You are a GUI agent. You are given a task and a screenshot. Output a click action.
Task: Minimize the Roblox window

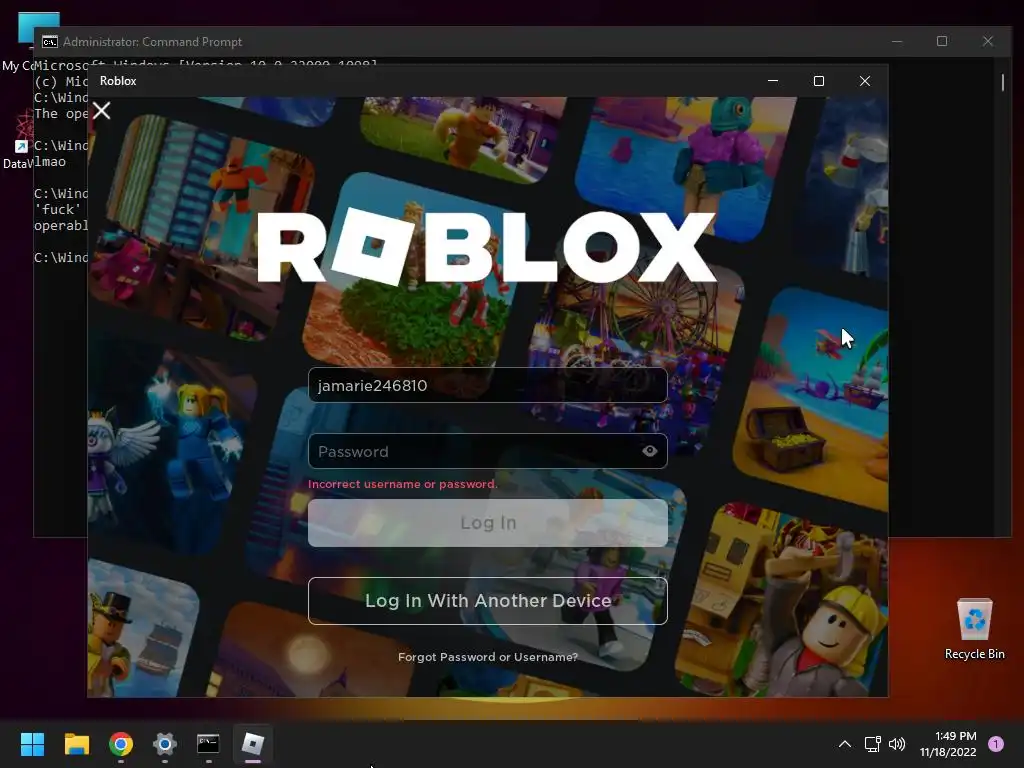point(773,81)
